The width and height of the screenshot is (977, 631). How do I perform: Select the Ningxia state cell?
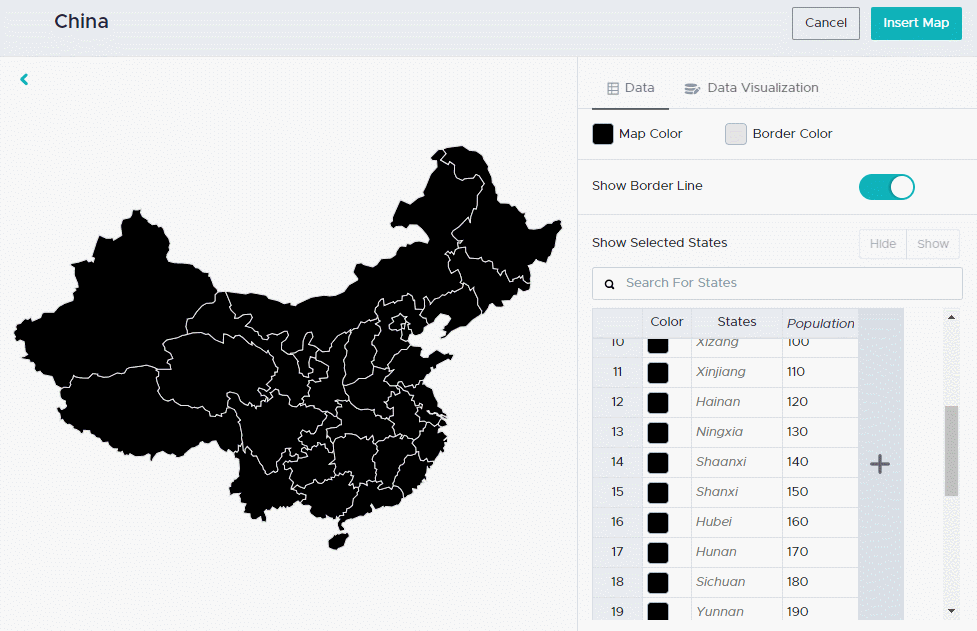click(x=736, y=432)
